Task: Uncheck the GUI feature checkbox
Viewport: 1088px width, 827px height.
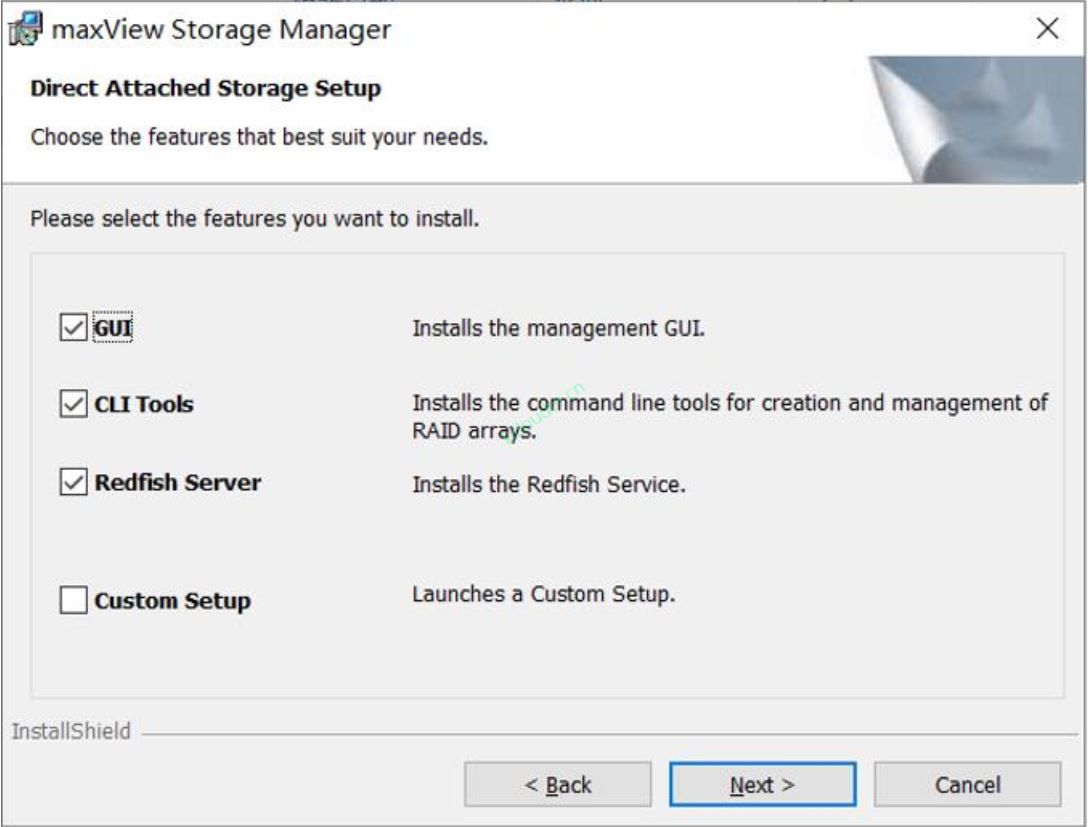Action: click(73, 327)
